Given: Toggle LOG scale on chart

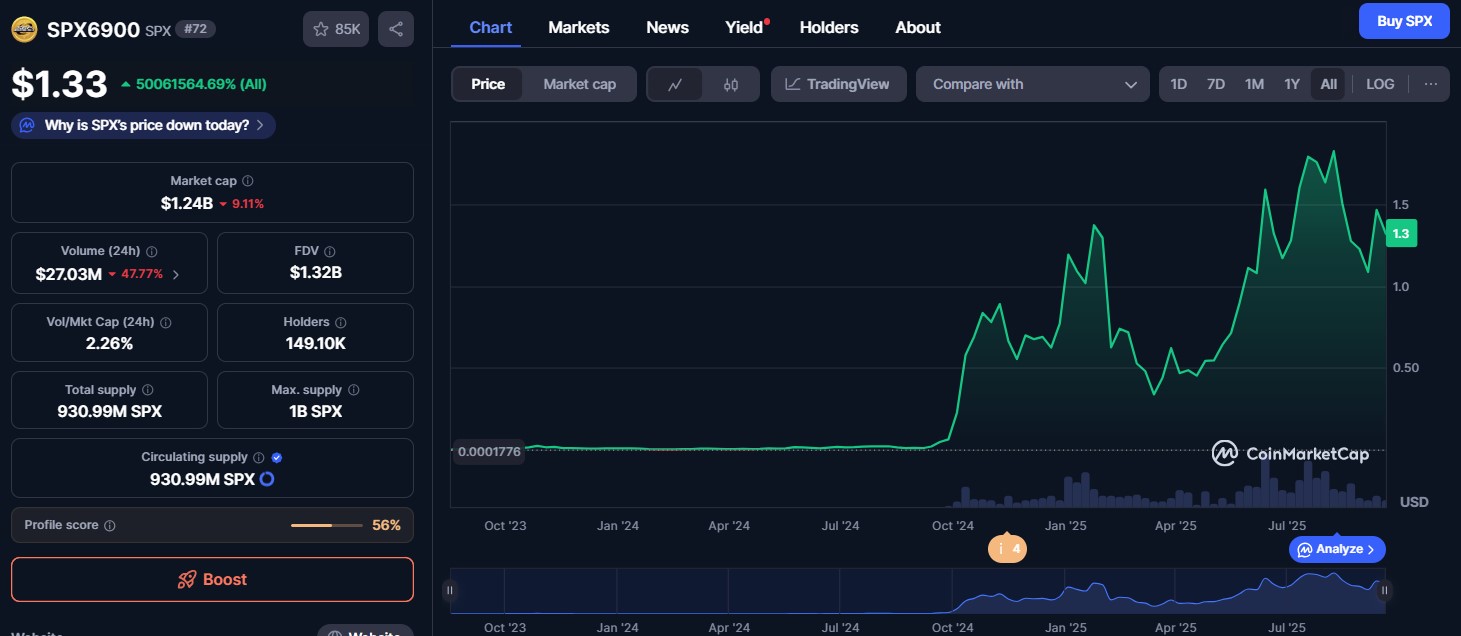Looking at the screenshot, I should coord(1380,84).
